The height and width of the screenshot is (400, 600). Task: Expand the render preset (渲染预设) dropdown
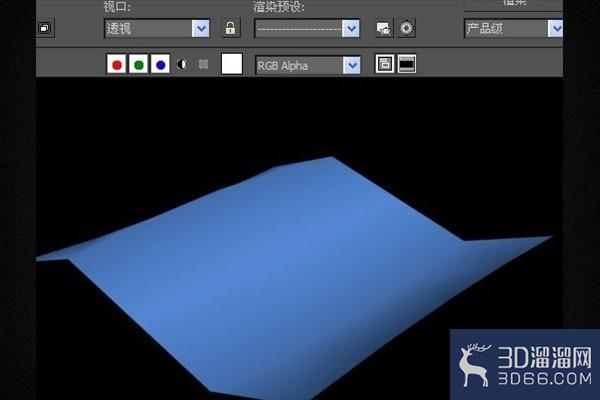tap(307, 28)
